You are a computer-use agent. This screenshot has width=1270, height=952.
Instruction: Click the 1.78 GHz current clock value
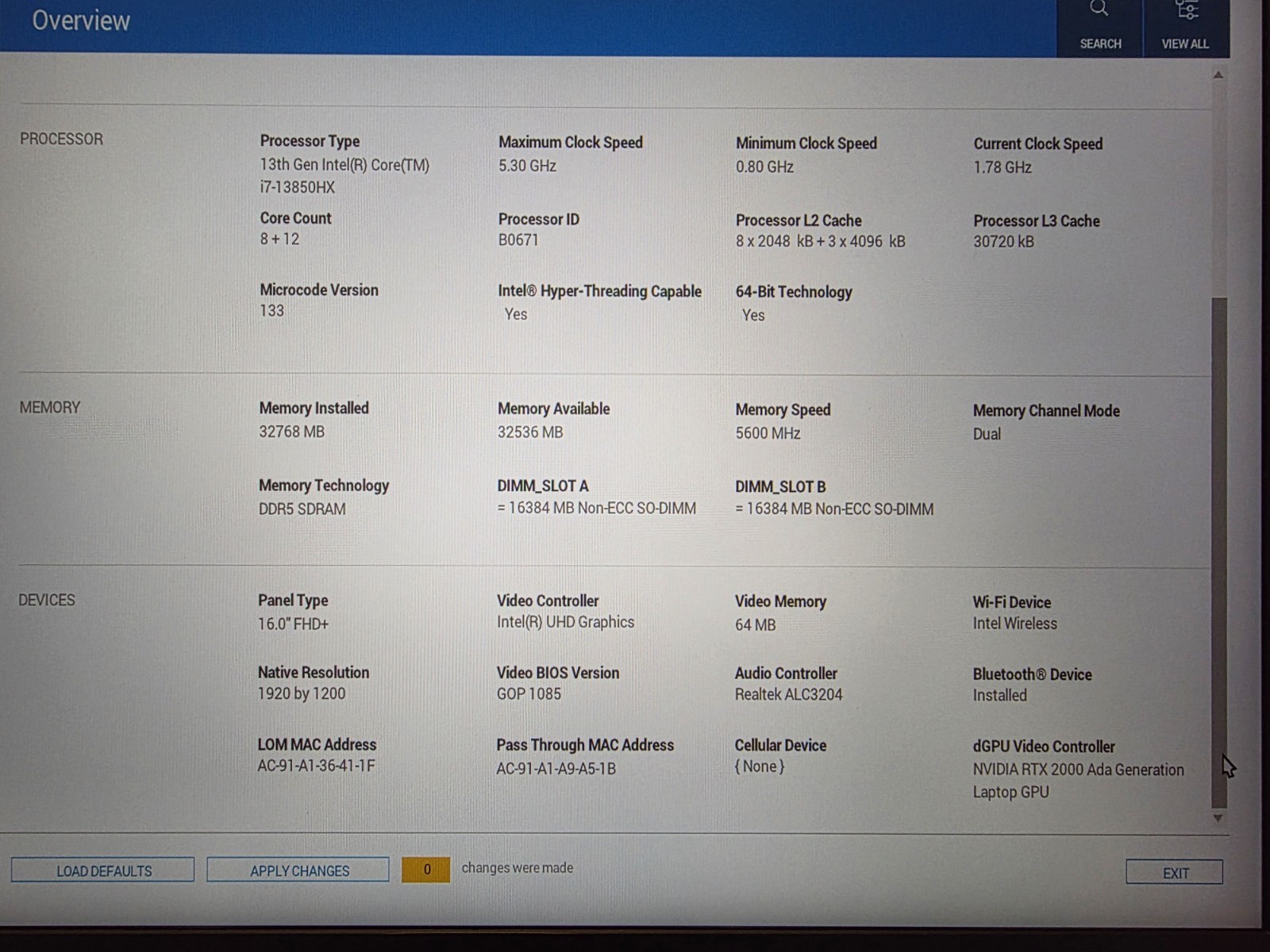pos(1003,167)
